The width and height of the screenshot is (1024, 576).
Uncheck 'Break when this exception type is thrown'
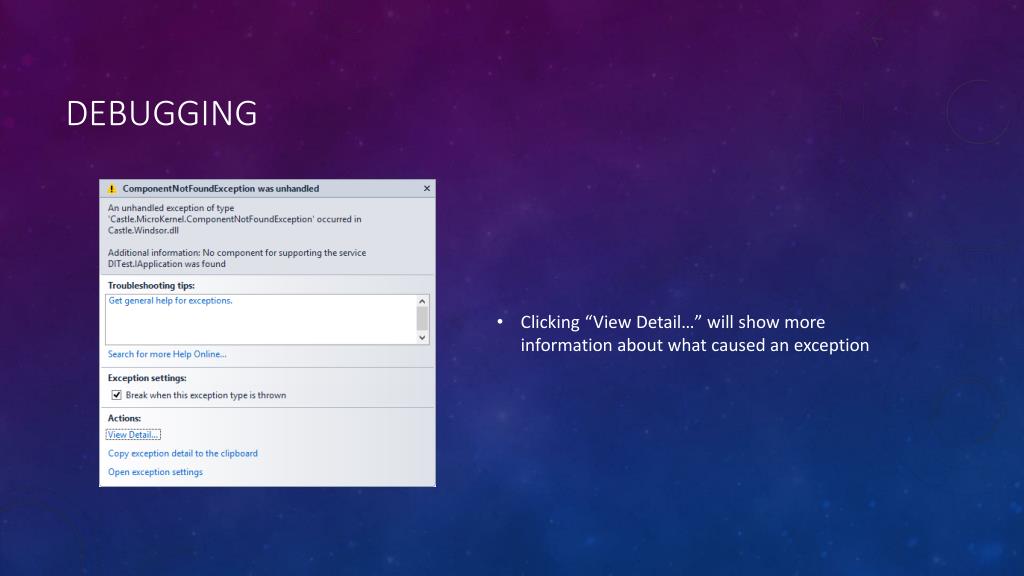(x=116, y=395)
